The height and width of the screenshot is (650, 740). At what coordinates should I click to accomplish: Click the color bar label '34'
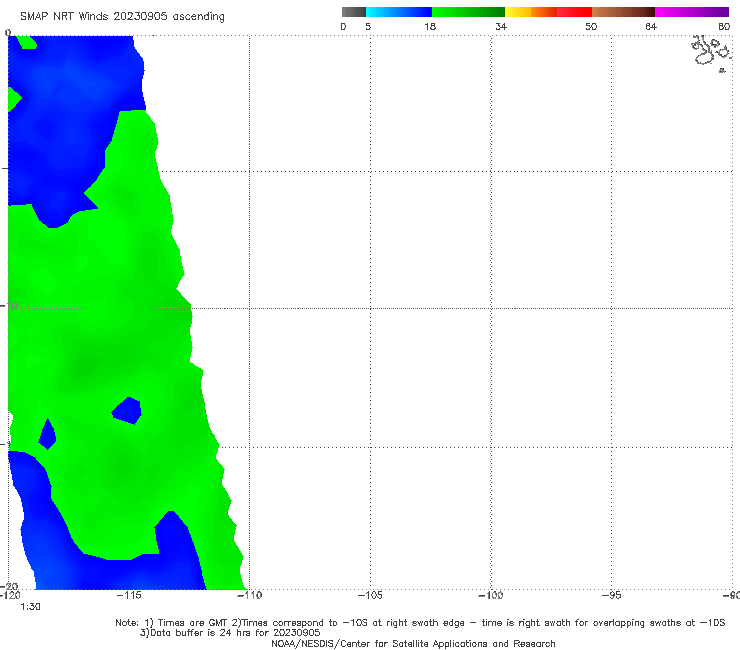point(501,26)
